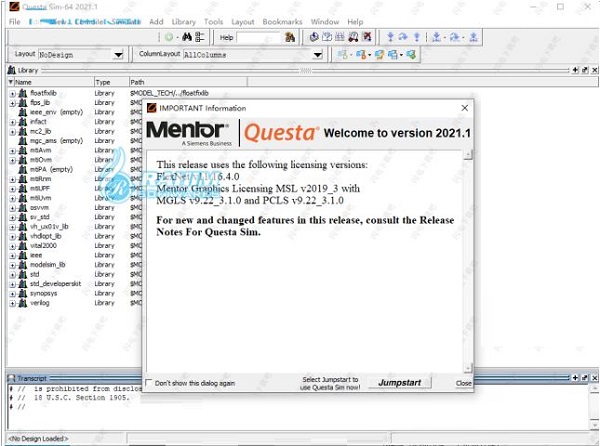The height and width of the screenshot is (446, 600).
Task: Click the grid icon in the compile toolbar
Action: click(x=340, y=37)
